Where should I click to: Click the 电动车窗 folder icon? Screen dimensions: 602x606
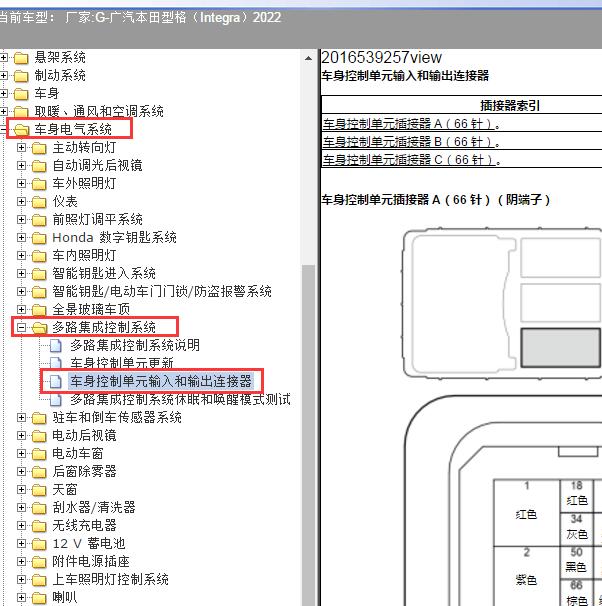(x=39, y=454)
